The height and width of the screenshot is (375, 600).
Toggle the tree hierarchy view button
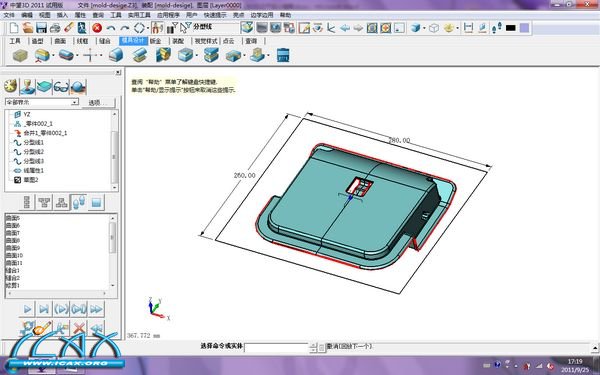(x=44, y=202)
